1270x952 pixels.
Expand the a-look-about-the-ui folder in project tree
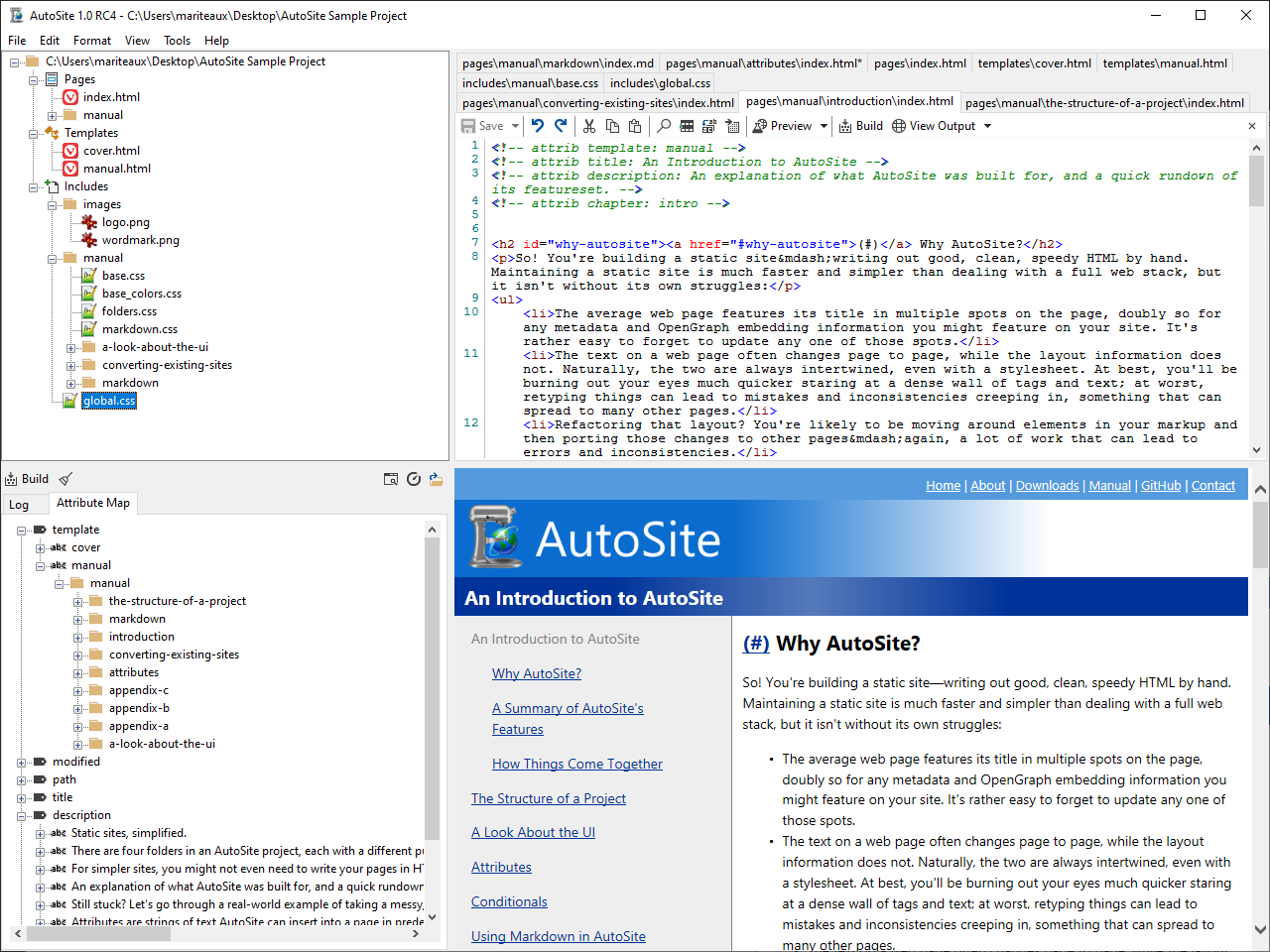[x=71, y=348]
